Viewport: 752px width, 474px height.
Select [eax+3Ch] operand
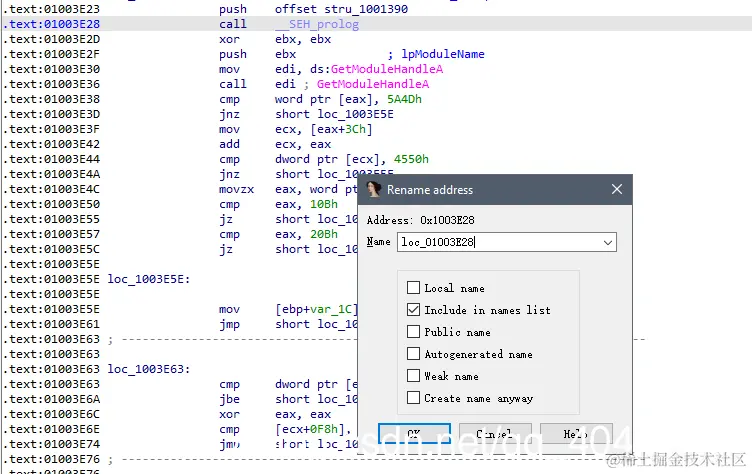tap(341, 129)
